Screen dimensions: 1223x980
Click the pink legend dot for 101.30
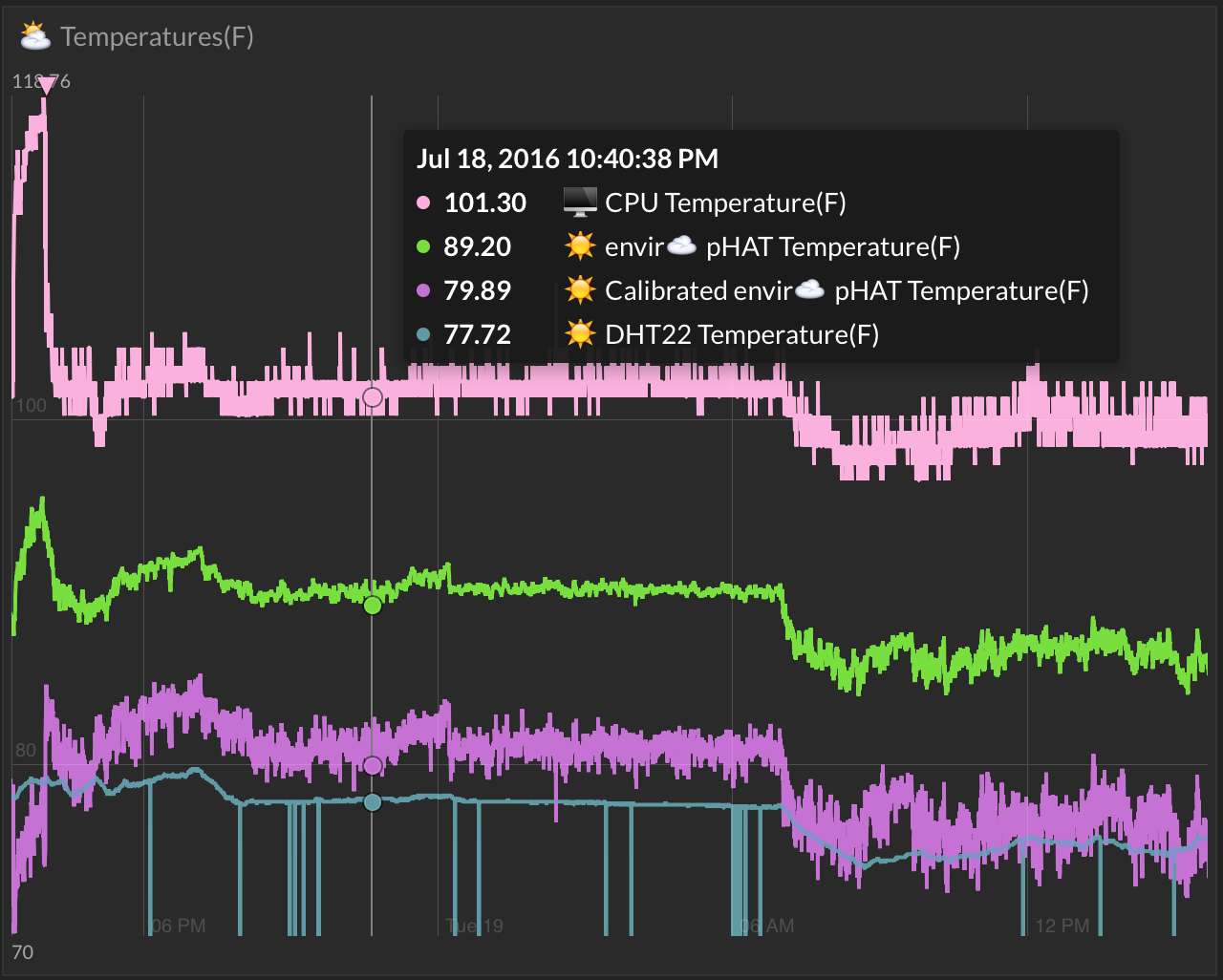(424, 202)
